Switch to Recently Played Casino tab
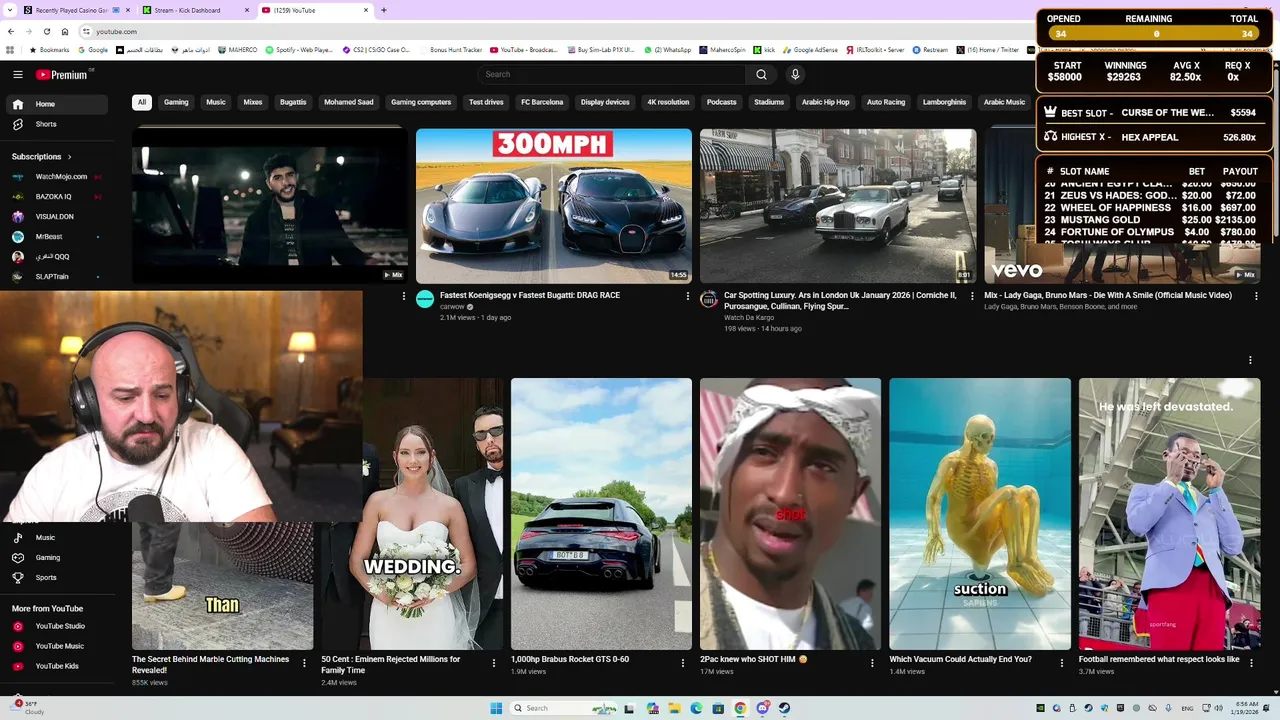 pyautogui.click(x=77, y=10)
